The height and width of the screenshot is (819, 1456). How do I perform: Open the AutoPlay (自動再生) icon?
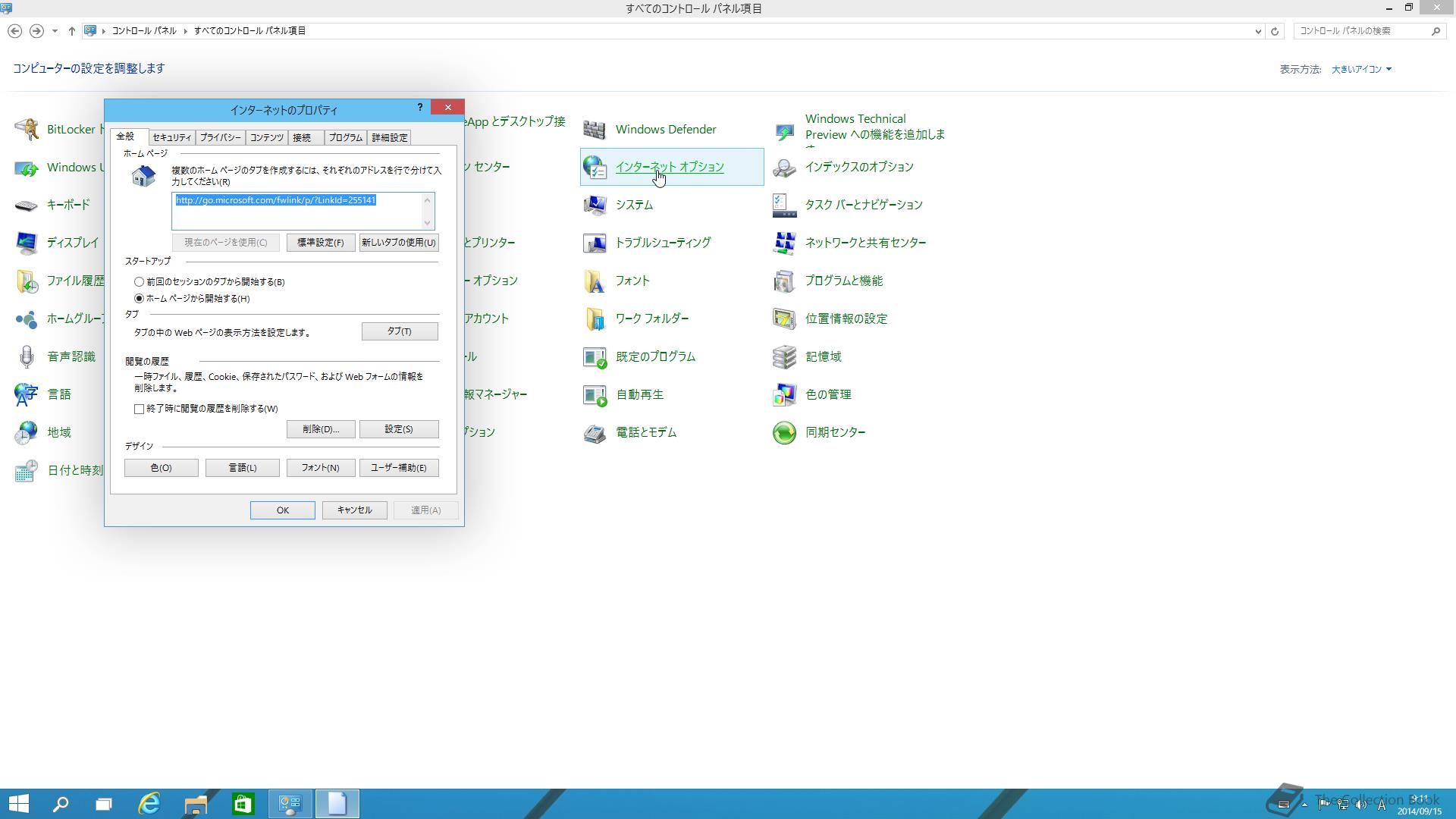(x=595, y=394)
